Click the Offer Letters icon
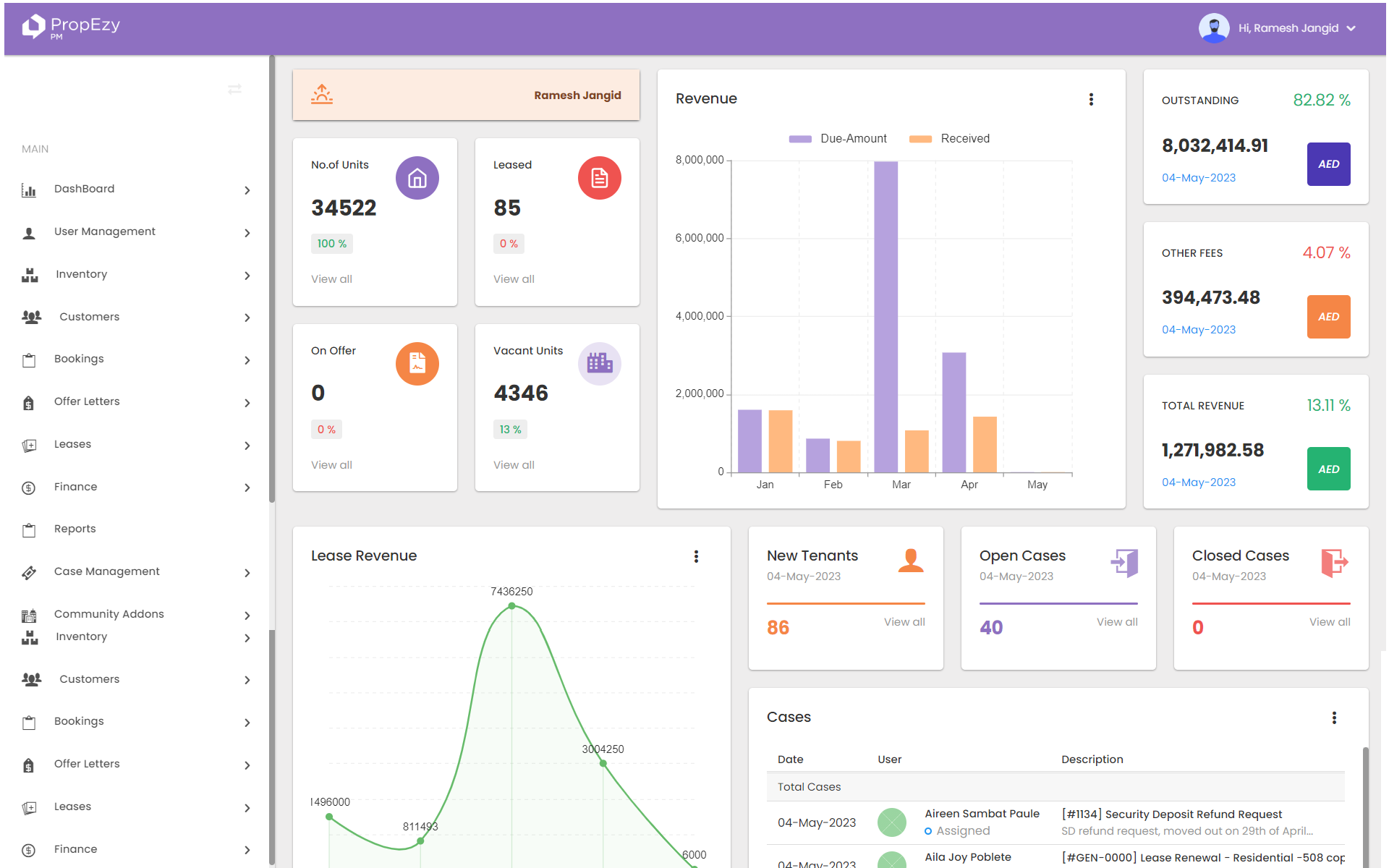This screenshot has height=868, width=1389. (29, 401)
